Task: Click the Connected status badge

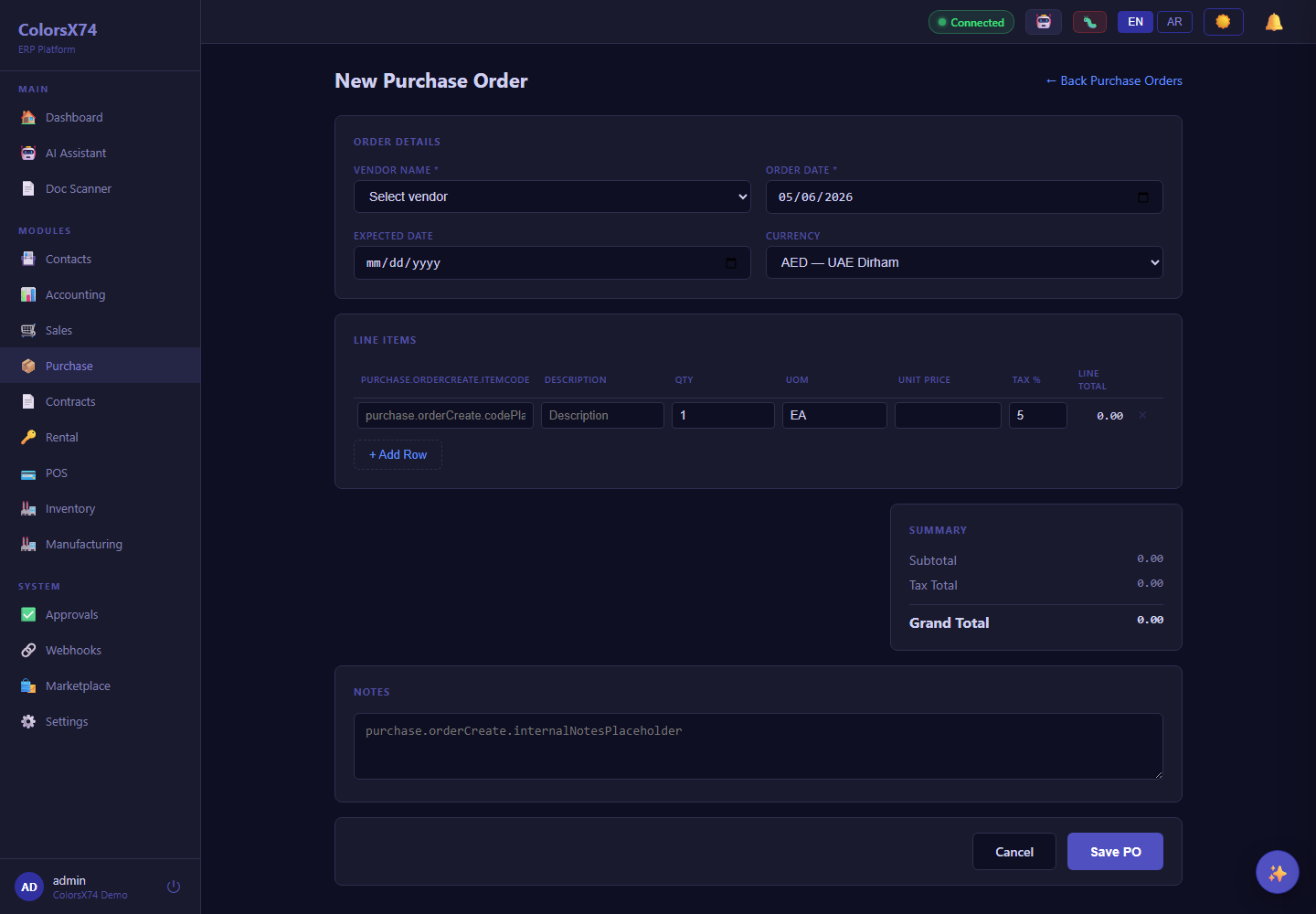Action: [971, 22]
